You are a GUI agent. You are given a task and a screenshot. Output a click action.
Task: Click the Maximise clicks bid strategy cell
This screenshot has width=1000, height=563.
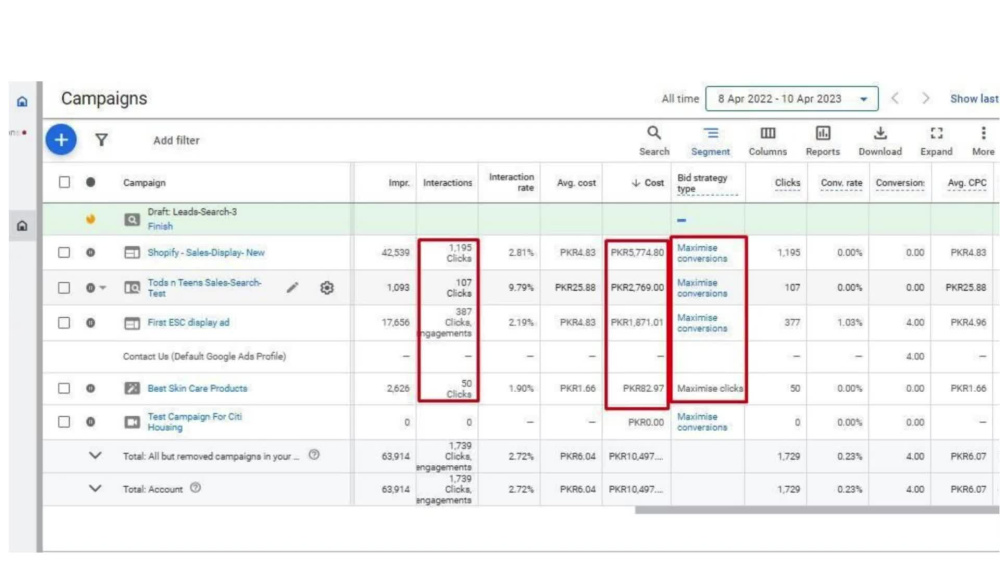[710, 388]
